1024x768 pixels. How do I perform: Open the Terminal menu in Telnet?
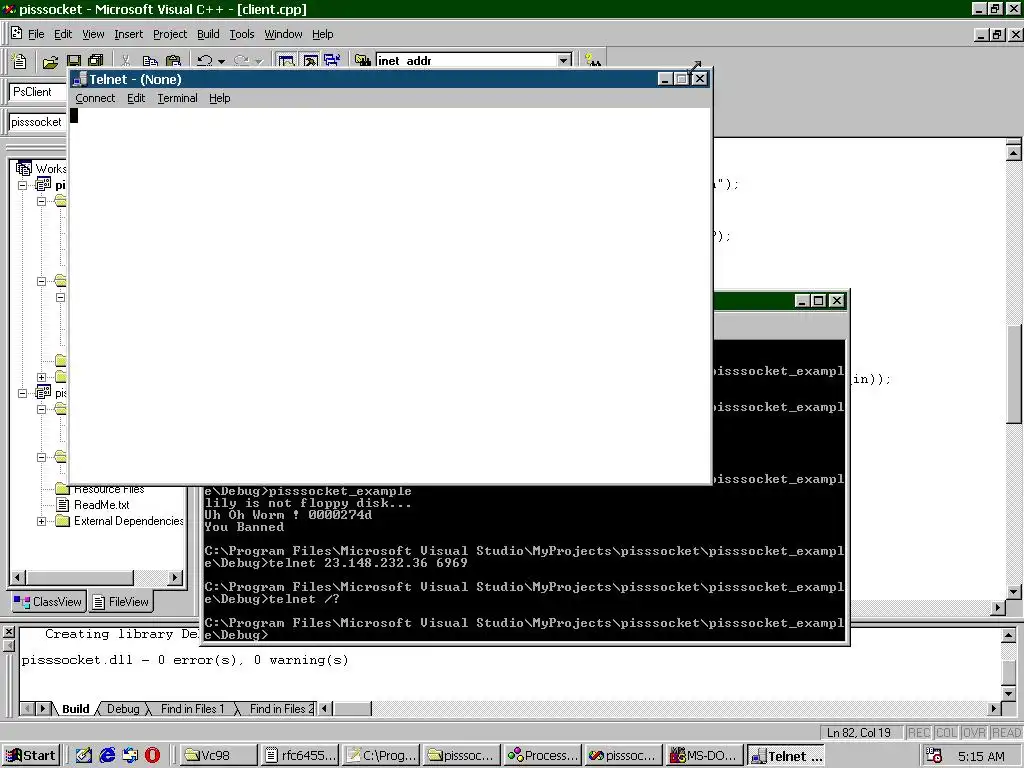click(x=177, y=98)
